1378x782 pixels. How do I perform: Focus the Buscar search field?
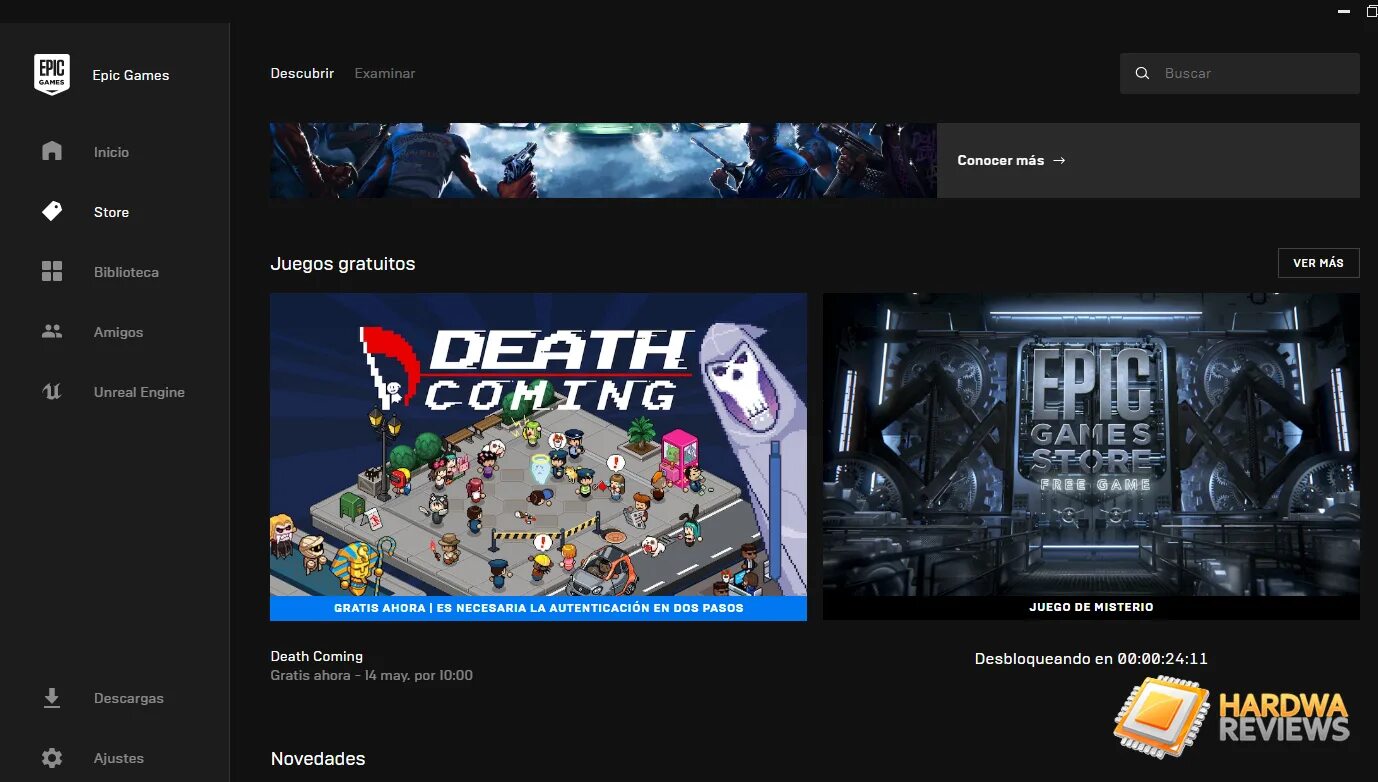click(1239, 73)
